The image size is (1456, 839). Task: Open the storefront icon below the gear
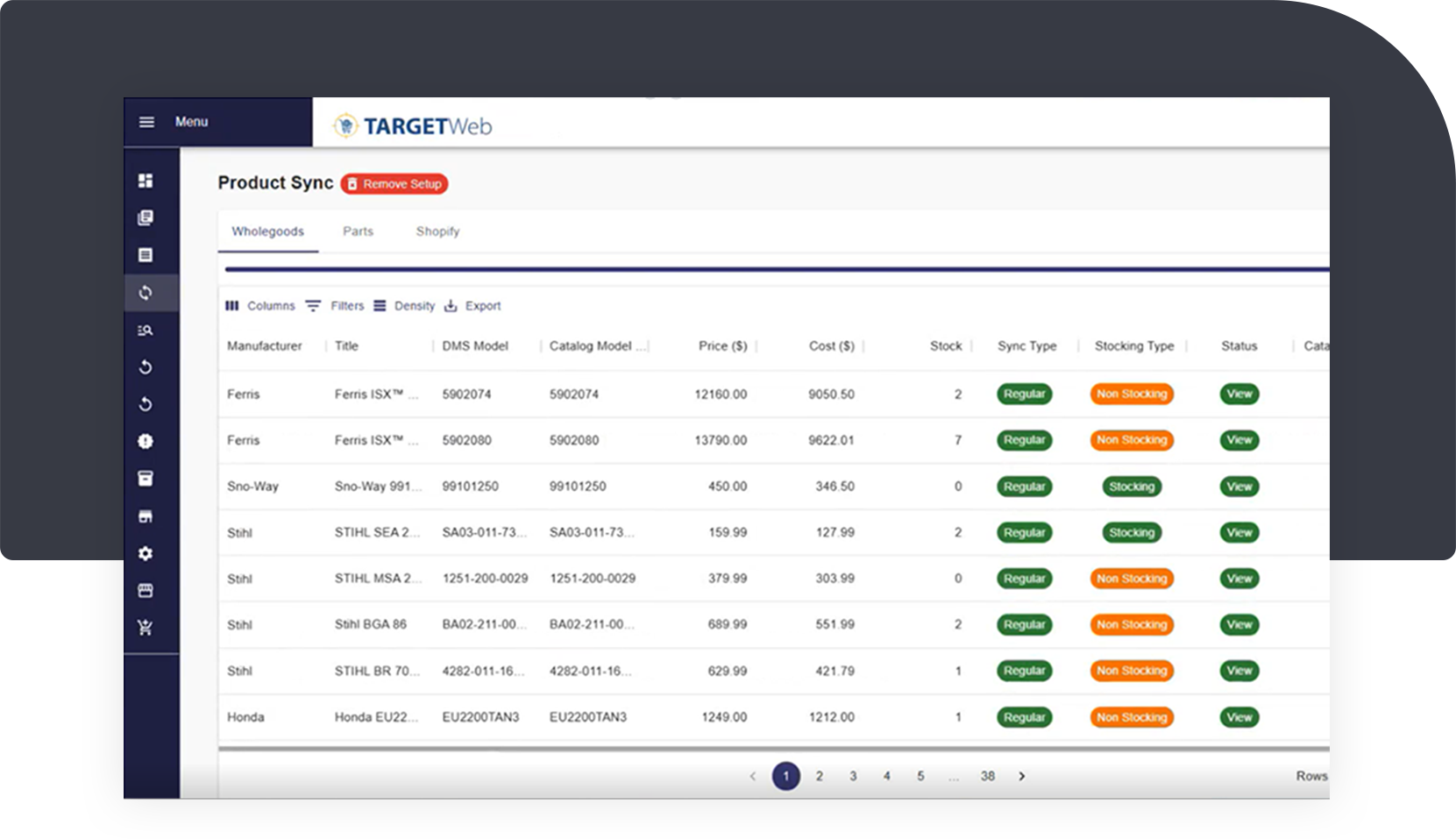[x=146, y=591]
